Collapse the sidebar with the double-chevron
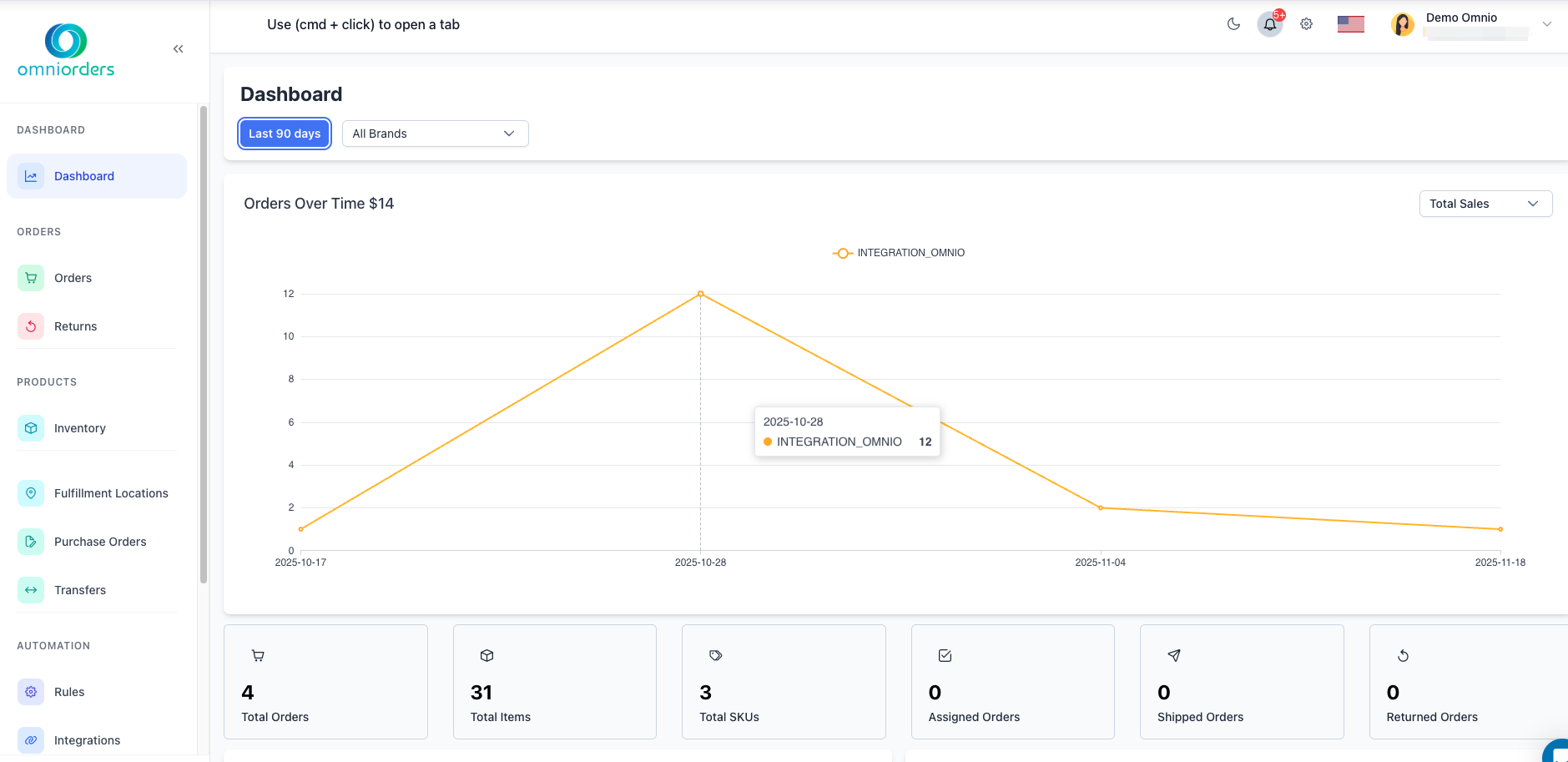 tap(178, 48)
